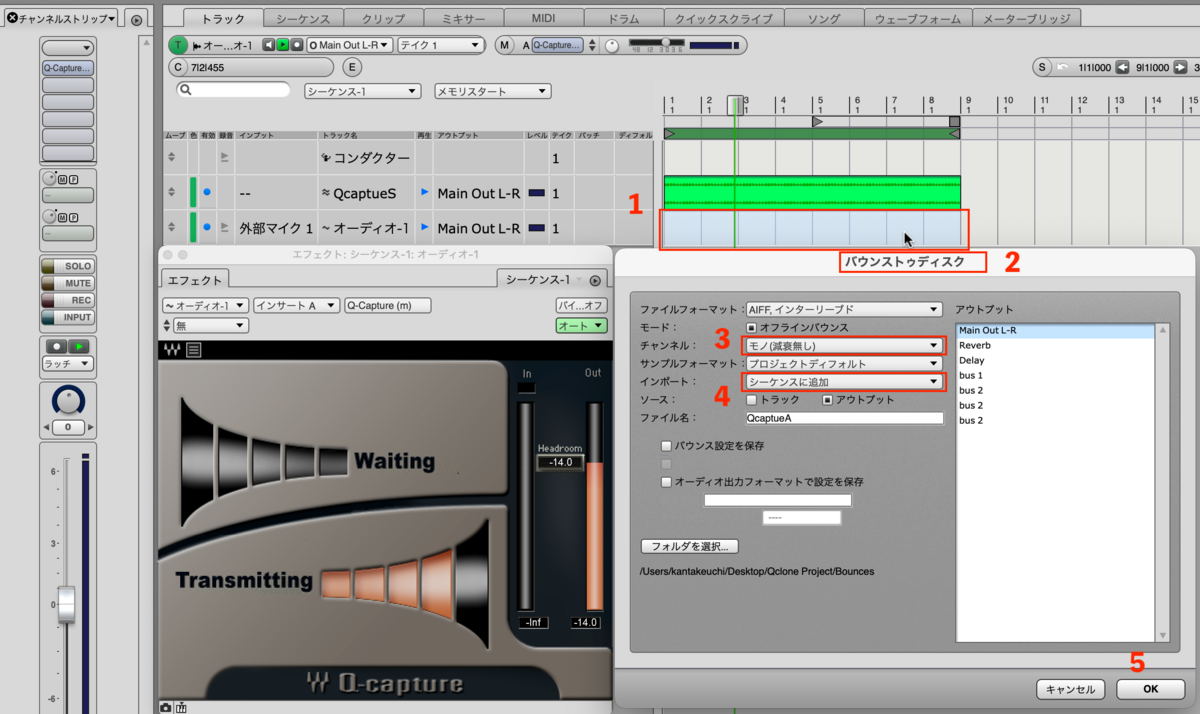Click the M mixer info button
The height and width of the screenshot is (714, 1200).
pyautogui.click(x=504, y=45)
